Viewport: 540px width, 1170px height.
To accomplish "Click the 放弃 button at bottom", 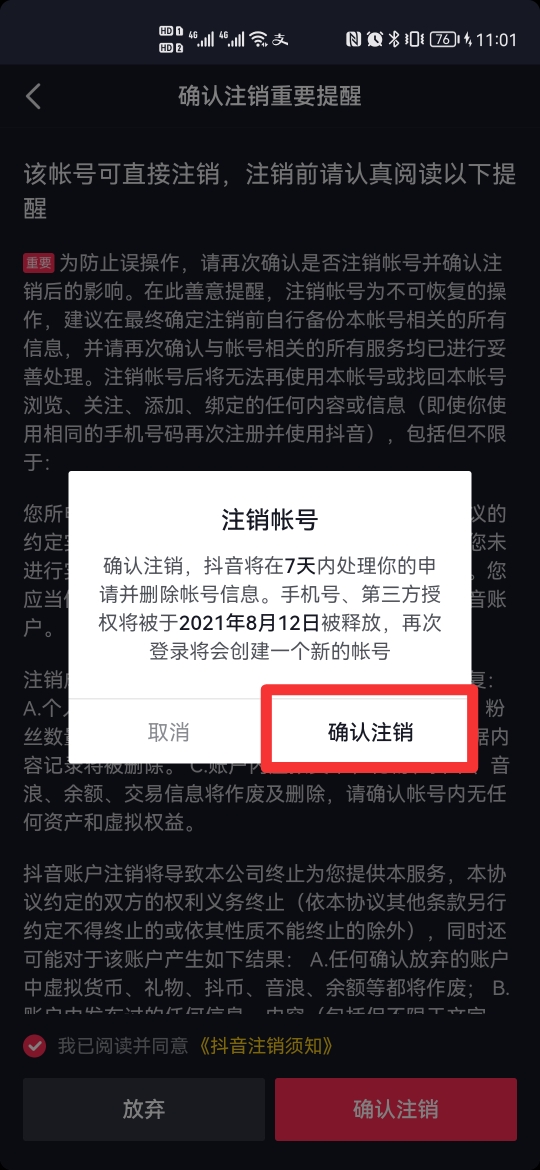I will pos(144,1109).
